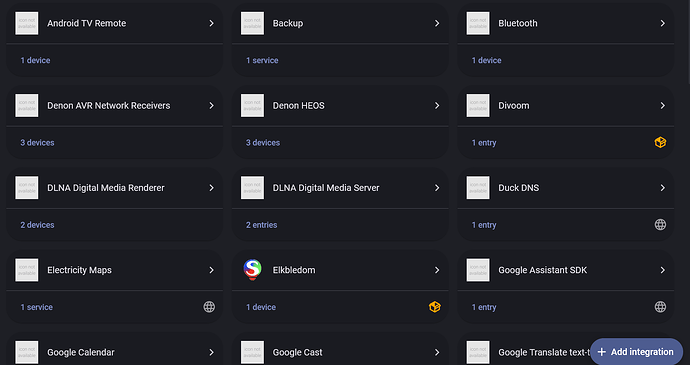Viewport: 690px width, 365px height.
Task: Click the DLNA Digital Media Renderer icon
Action: coord(27,188)
